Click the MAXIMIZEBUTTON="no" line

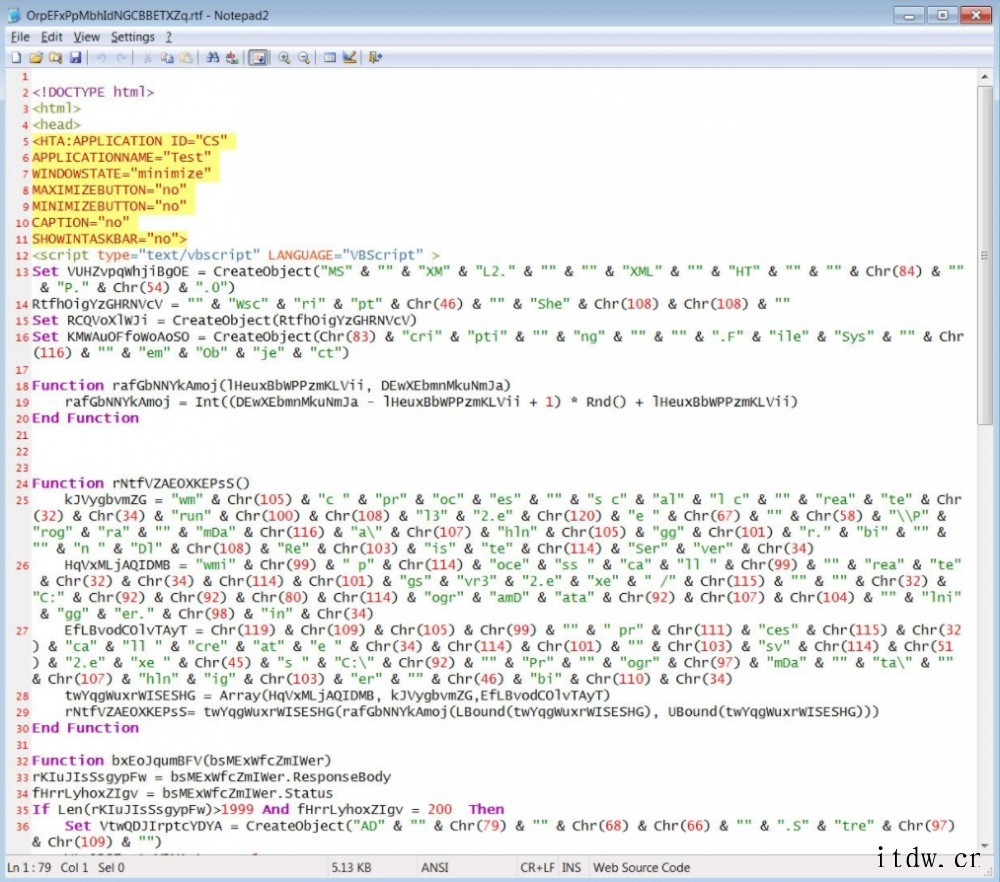[109, 190]
